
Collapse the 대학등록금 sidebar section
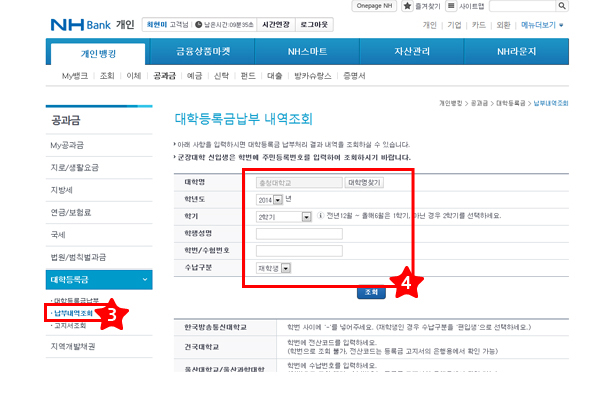tap(145, 279)
